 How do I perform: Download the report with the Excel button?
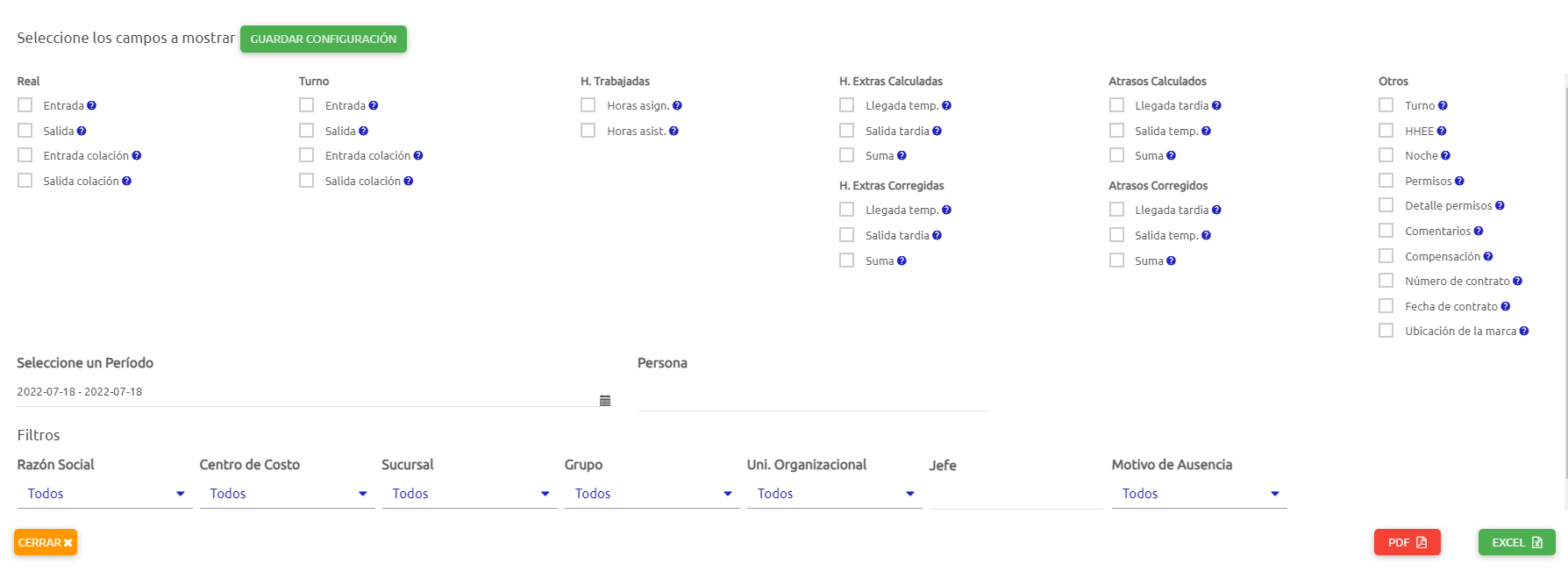pyautogui.click(x=1517, y=543)
